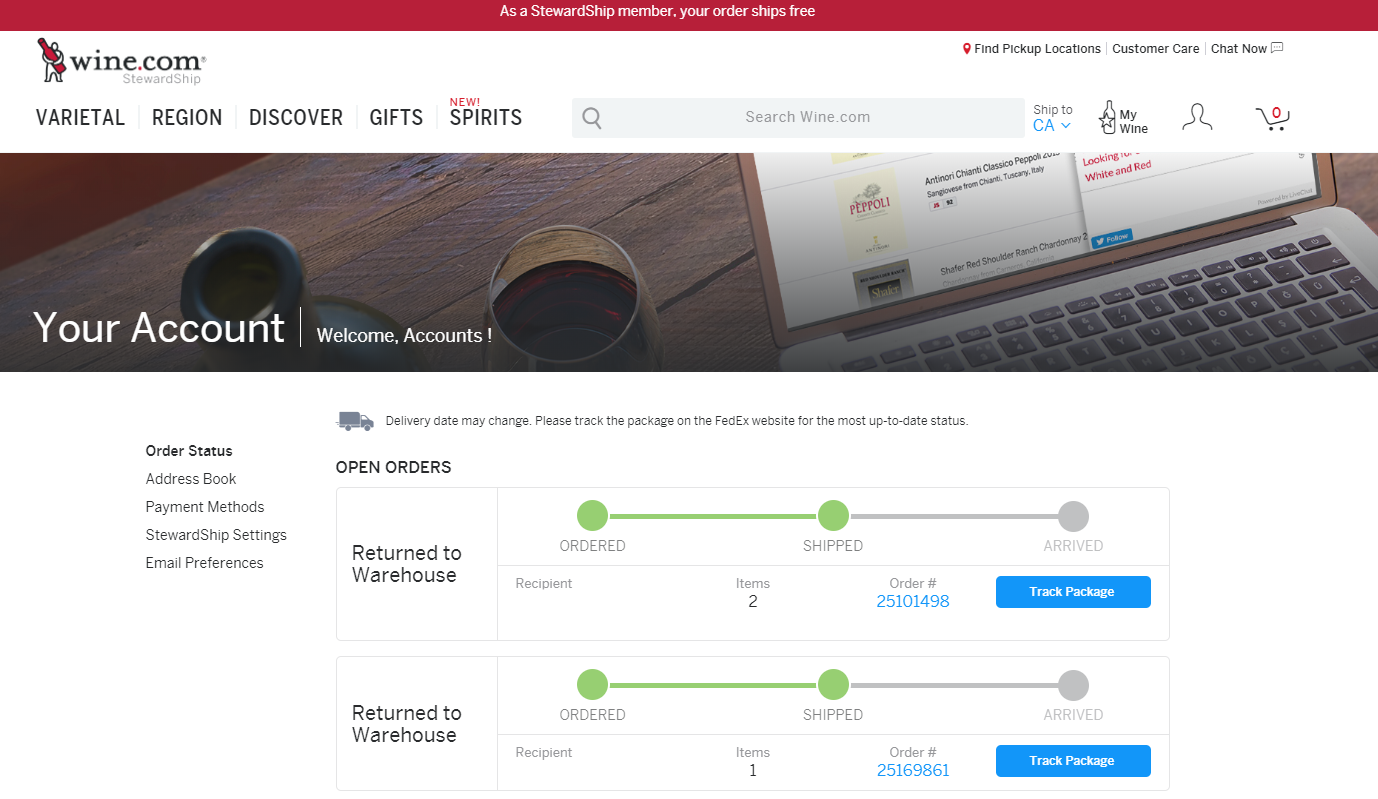Click the delivery date may change notice
Screen dimensions: 1378x799
point(677,421)
